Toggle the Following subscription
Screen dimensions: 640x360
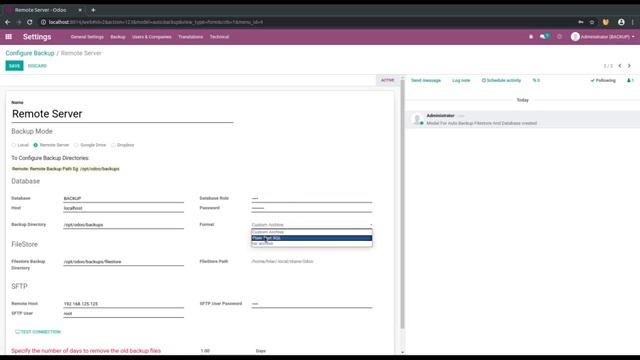pyautogui.click(x=603, y=80)
